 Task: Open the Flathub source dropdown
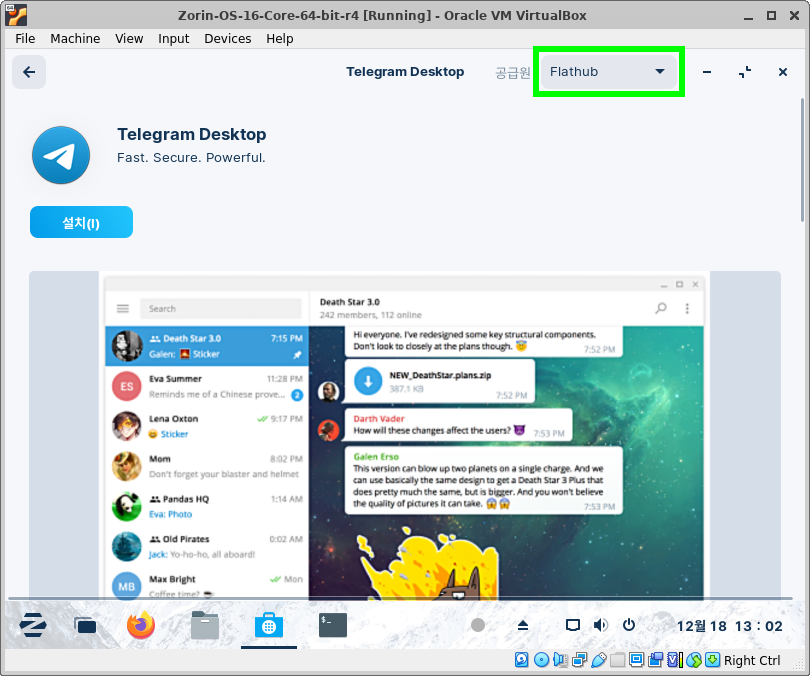pyautogui.click(x=609, y=72)
